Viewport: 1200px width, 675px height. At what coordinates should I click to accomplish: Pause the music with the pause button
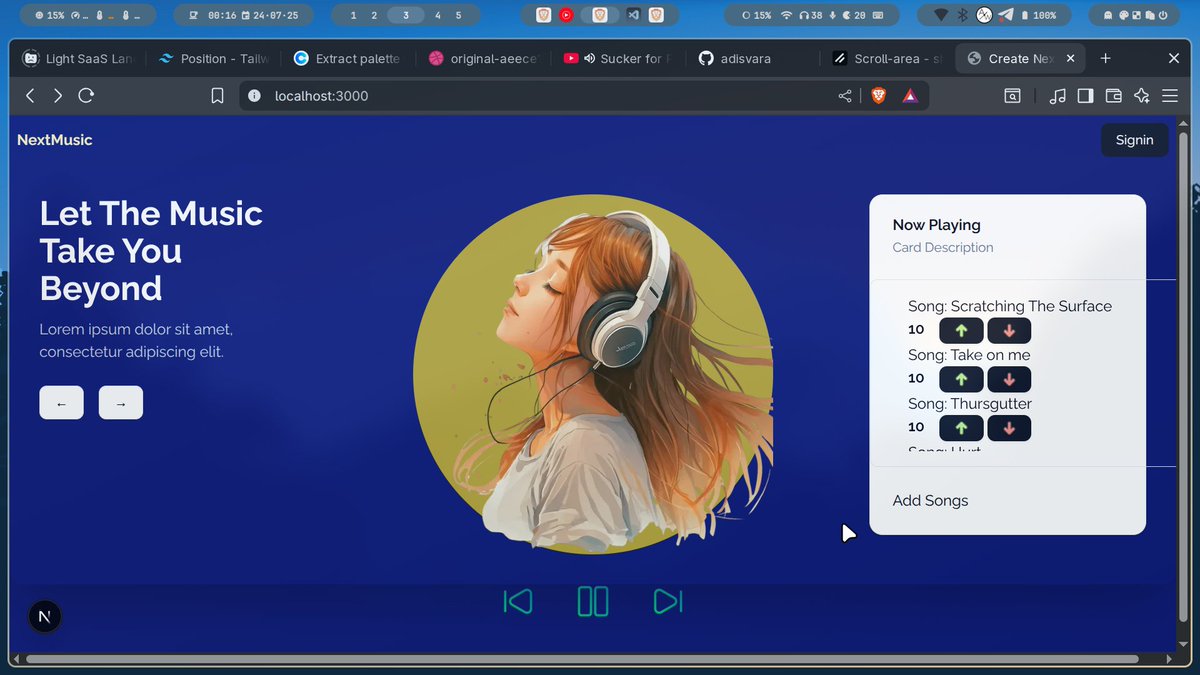coord(593,601)
